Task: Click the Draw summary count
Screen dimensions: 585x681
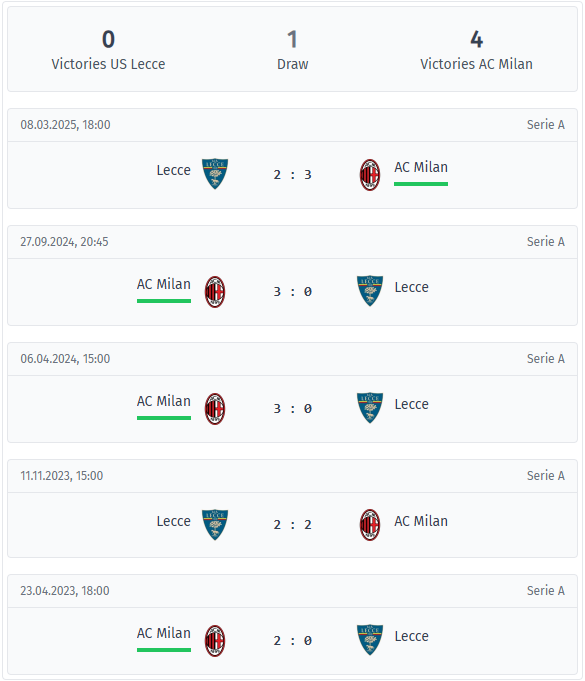Action: (292, 40)
